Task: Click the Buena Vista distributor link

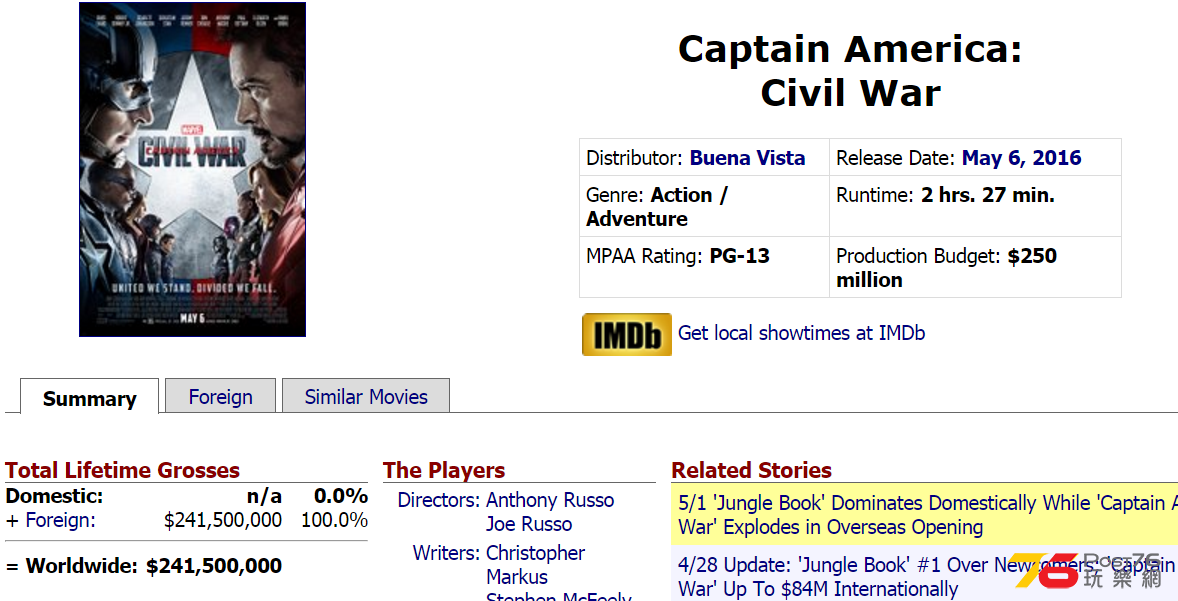Action: point(748,158)
